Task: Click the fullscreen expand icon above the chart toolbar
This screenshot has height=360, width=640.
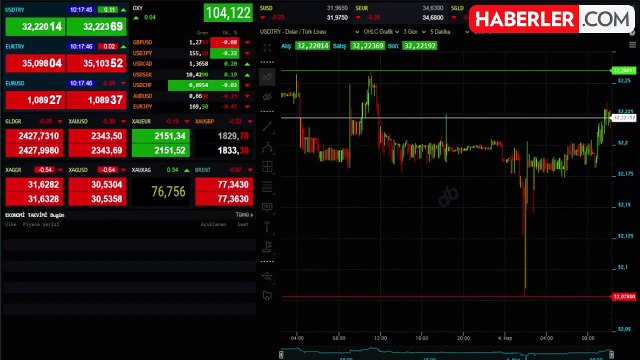Action: [x=267, y=48]
